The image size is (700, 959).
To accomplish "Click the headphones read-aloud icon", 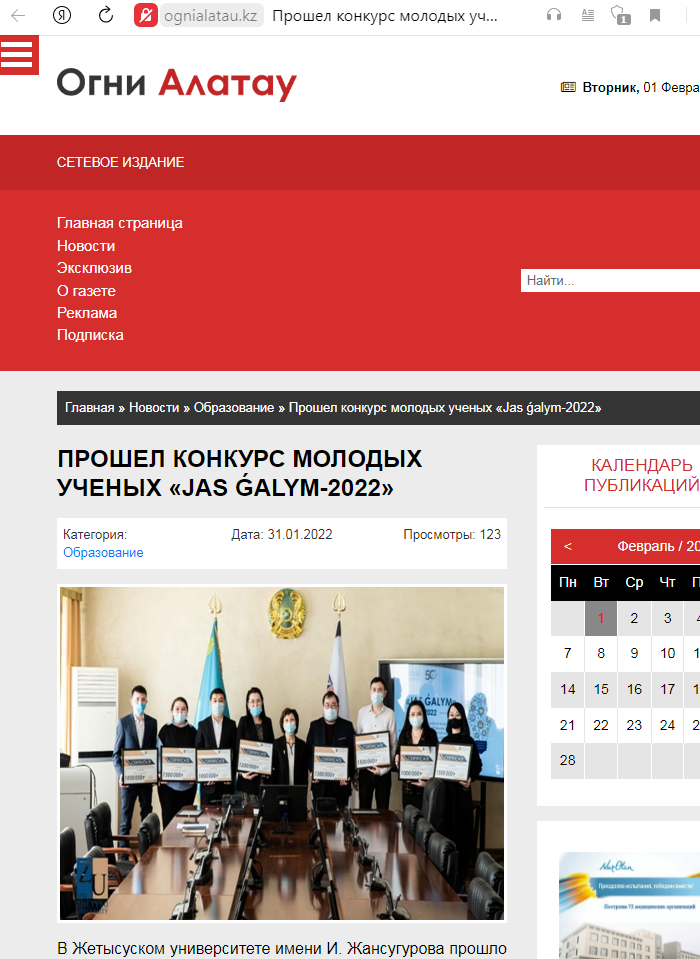I will [x=554, y=15].
